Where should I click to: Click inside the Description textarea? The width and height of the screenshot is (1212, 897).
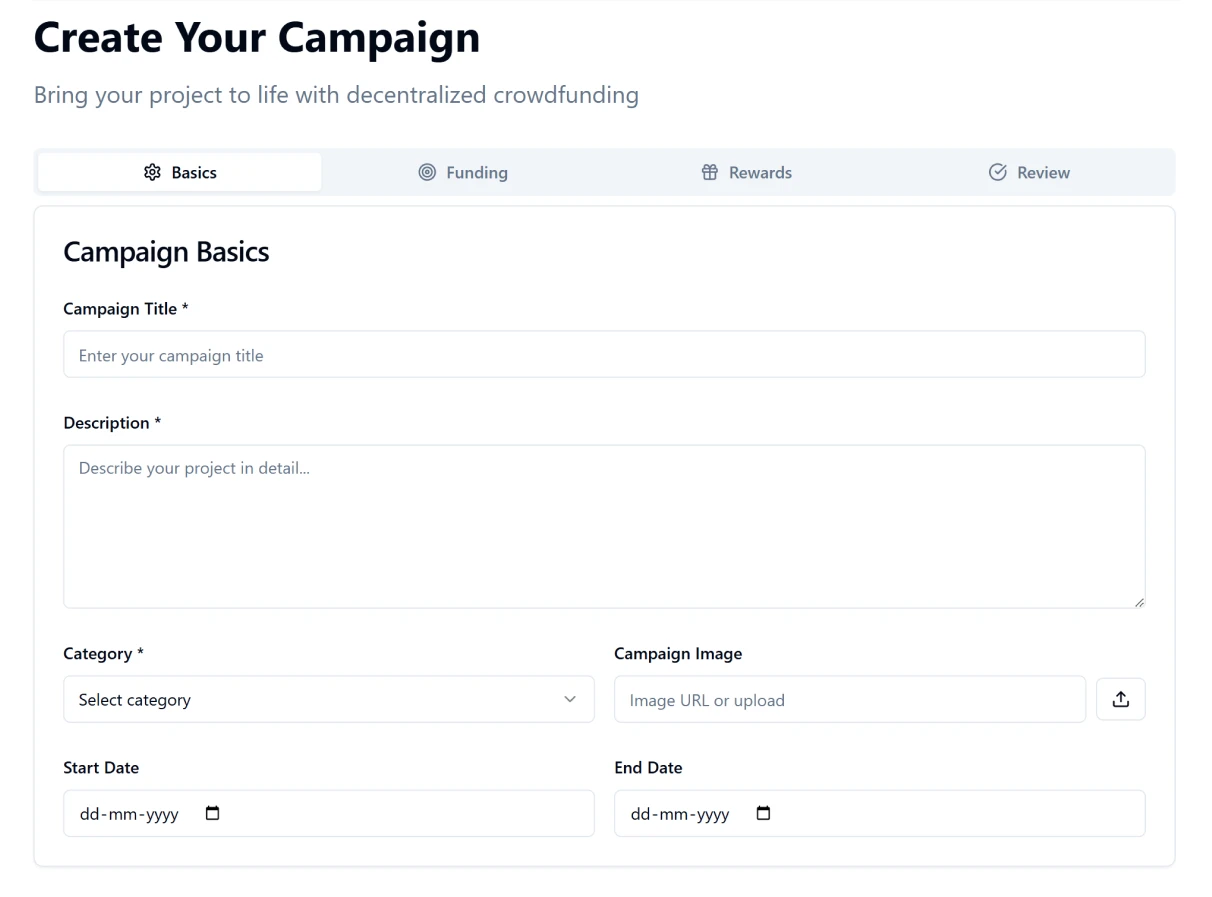tap(604, 525)
